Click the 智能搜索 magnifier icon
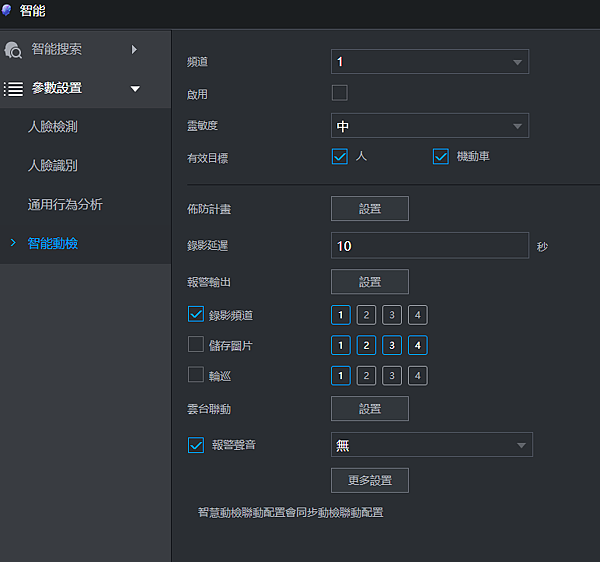The height and width of the screenshot is (562, 600). [x=13, y=50]
